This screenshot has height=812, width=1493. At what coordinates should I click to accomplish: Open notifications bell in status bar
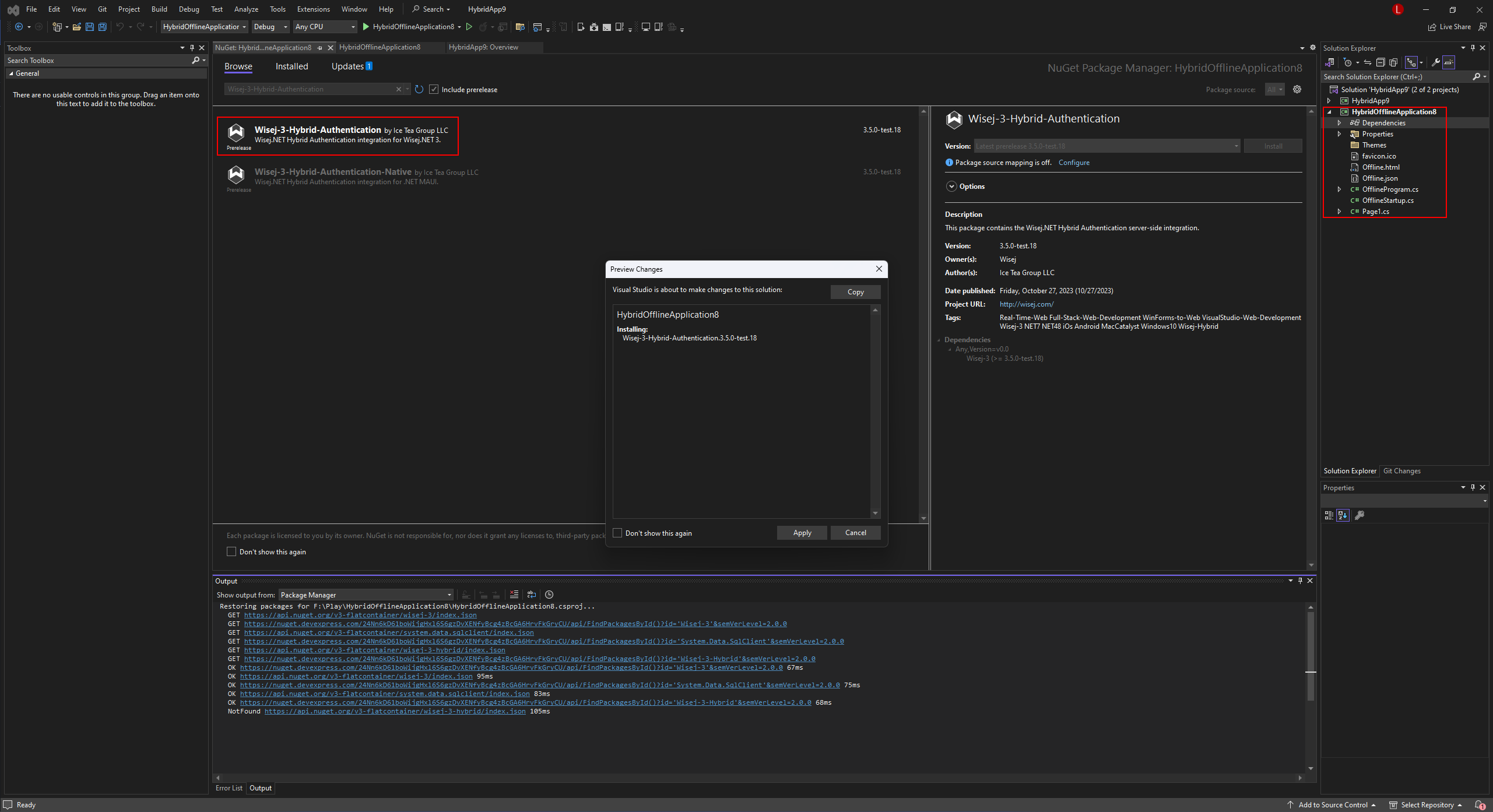click(1480, 805)
